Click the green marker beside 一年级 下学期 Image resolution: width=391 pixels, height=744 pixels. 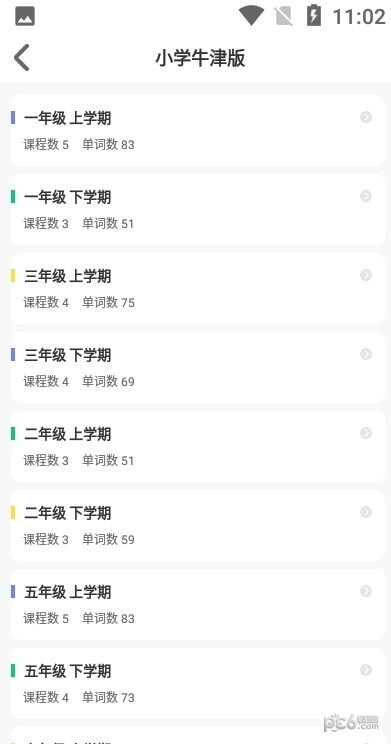[x=13, y=196]
